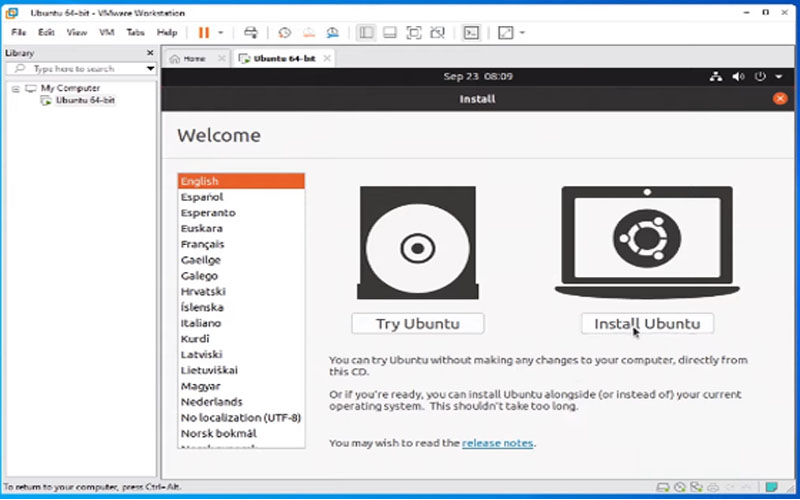
Task: Open the View menu
Action: (x=77, y=33)
